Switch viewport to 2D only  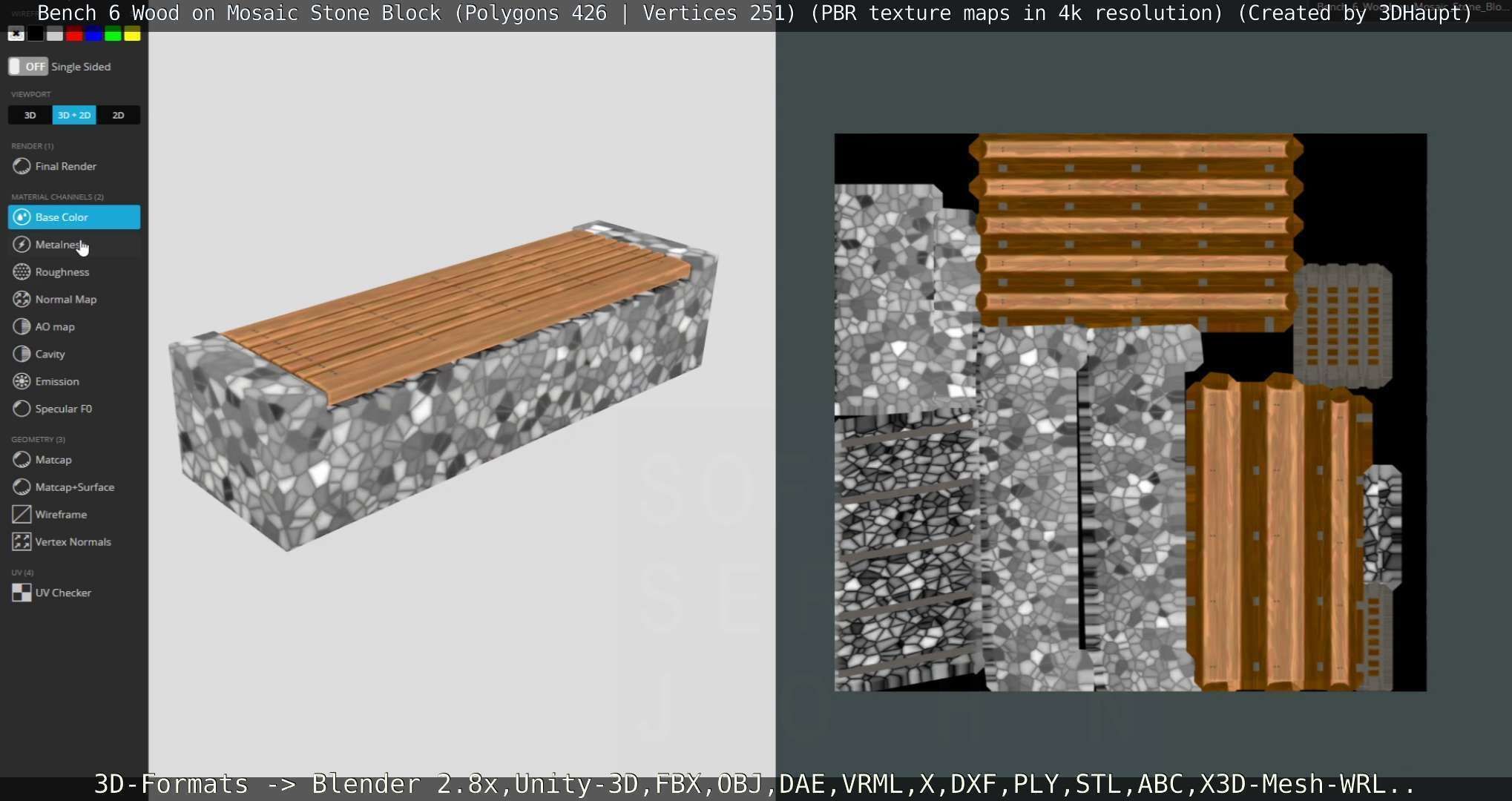pos(118,115)
